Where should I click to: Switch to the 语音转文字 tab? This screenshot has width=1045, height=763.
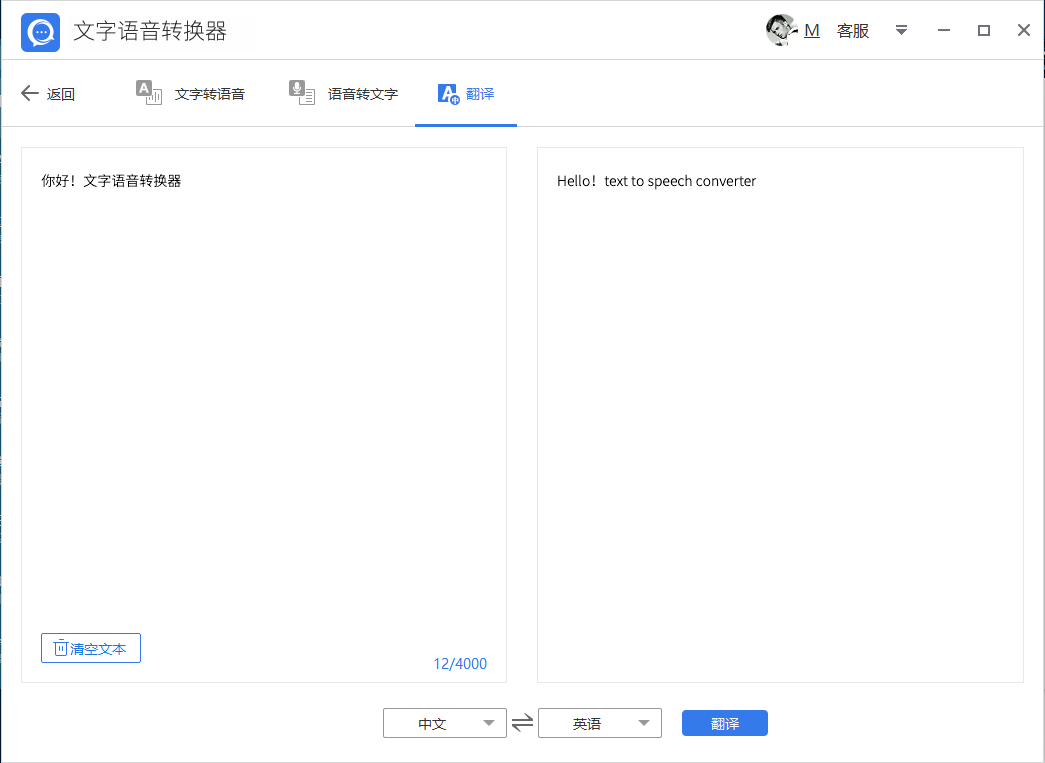tap(363, 94)
